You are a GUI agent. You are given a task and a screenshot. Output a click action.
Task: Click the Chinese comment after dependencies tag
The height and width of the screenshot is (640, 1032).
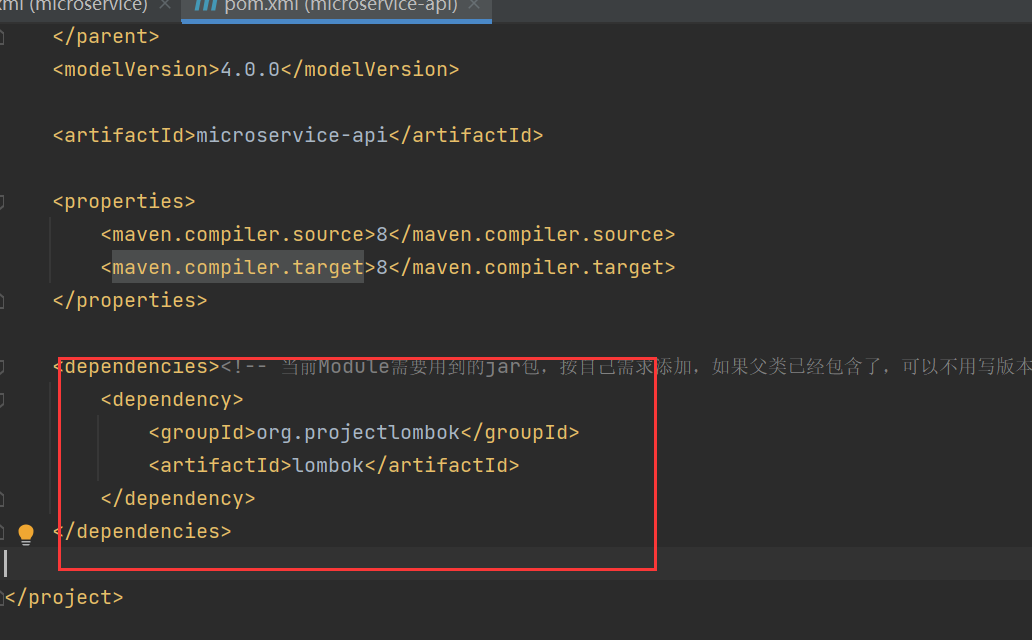[x=626, y=367]
